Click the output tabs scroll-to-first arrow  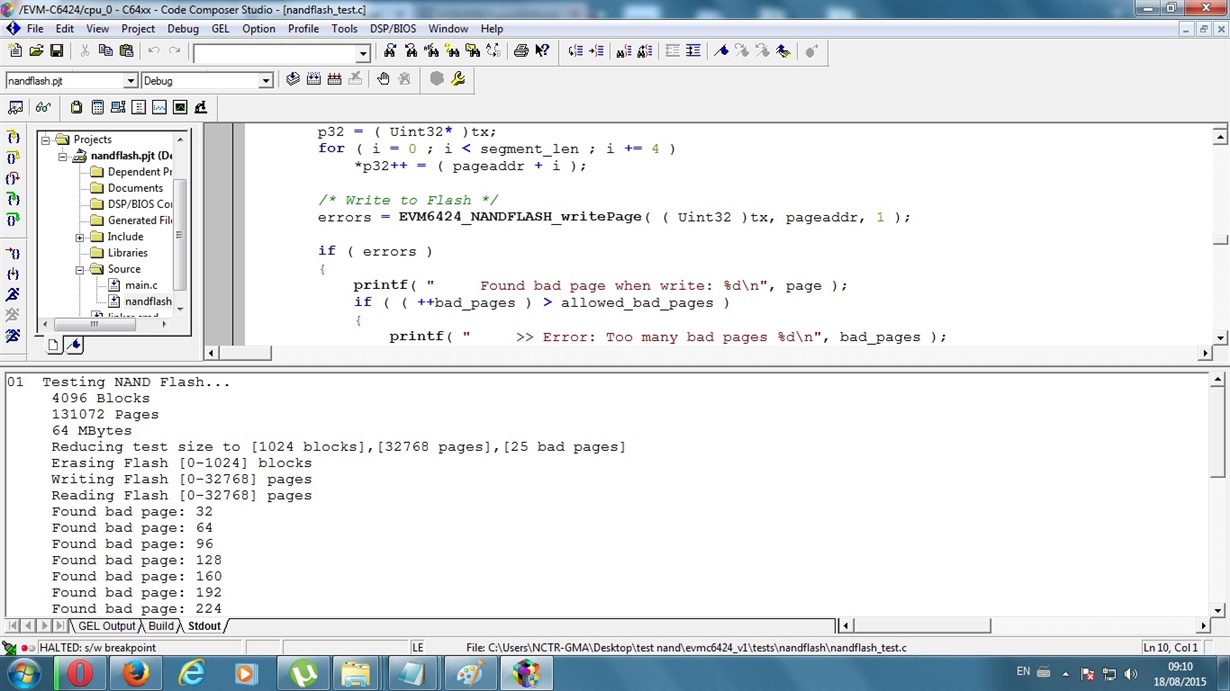(x=13, y=626)
